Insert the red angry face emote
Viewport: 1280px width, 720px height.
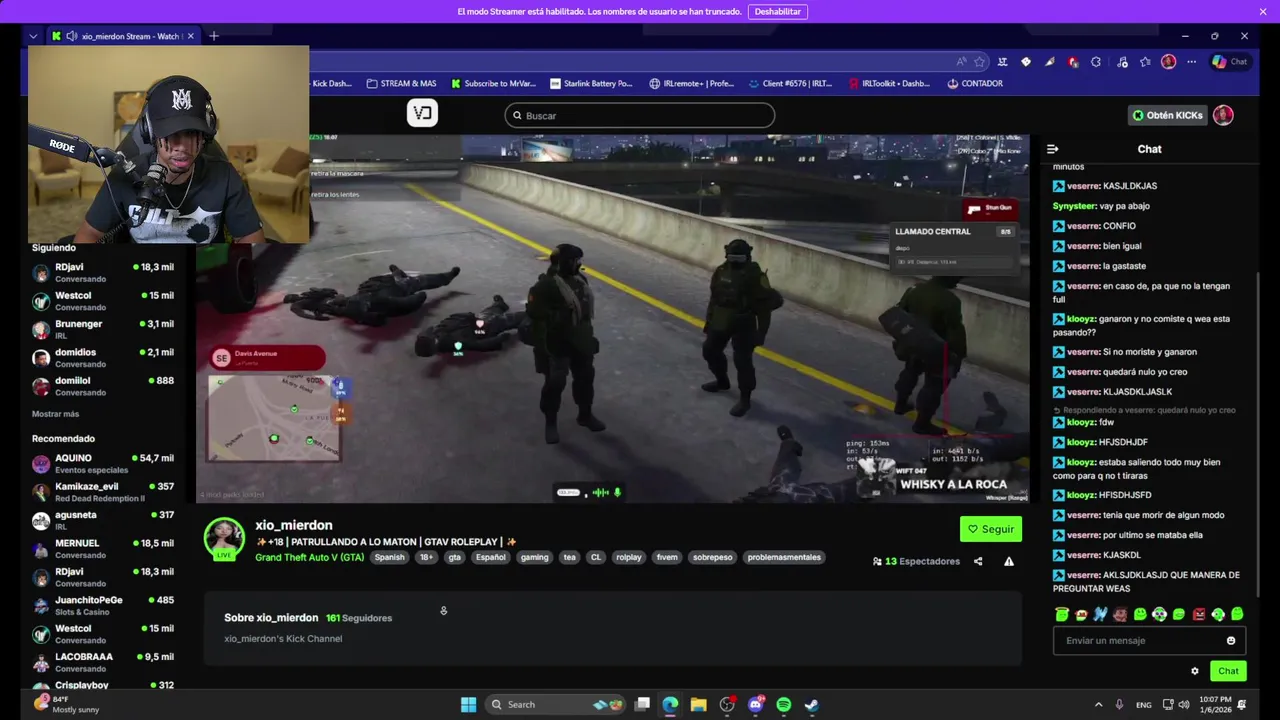click(1198, 614)
